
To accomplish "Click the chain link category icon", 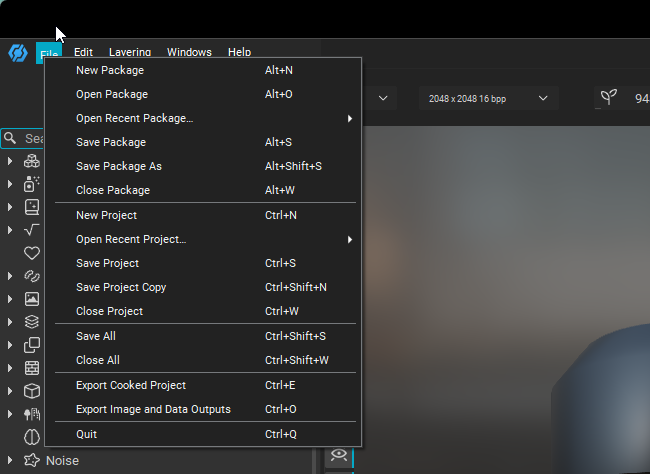I will click(x=32, y=276).
